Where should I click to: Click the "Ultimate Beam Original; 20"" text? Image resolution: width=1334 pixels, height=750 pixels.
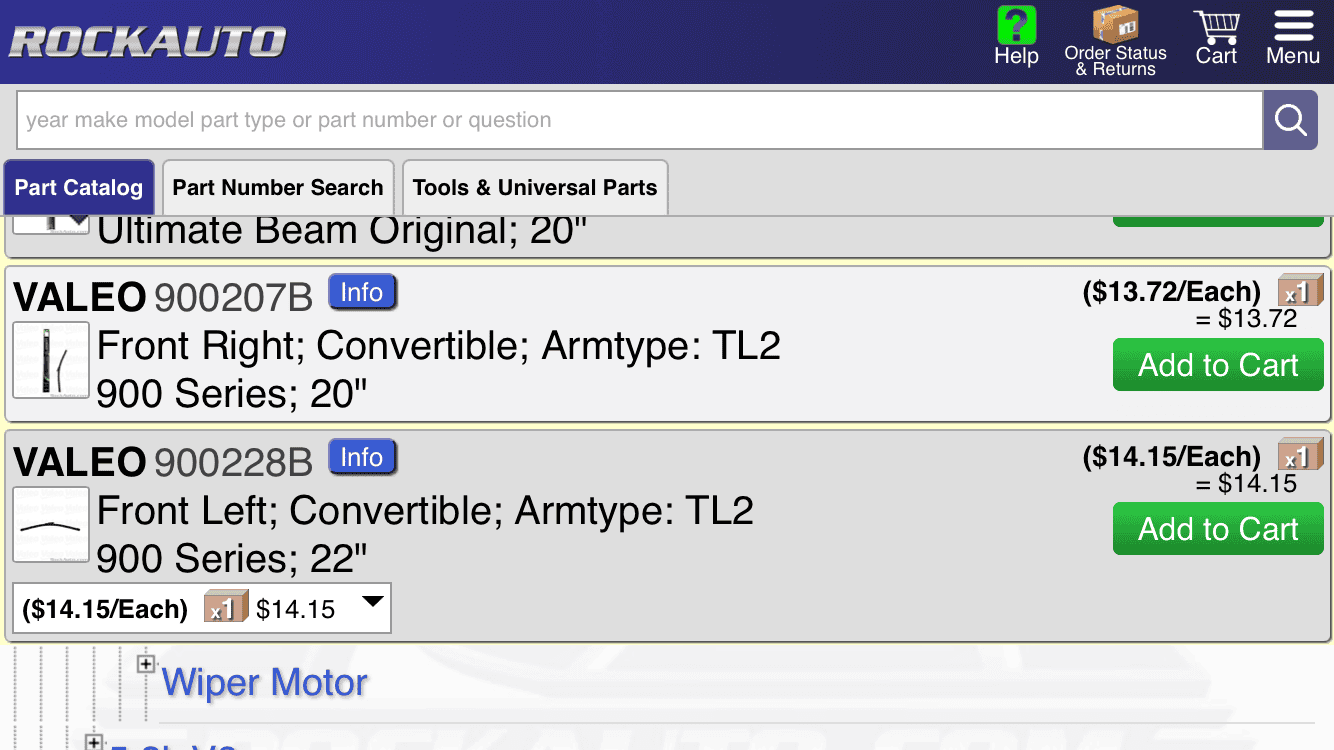point(342,231)
